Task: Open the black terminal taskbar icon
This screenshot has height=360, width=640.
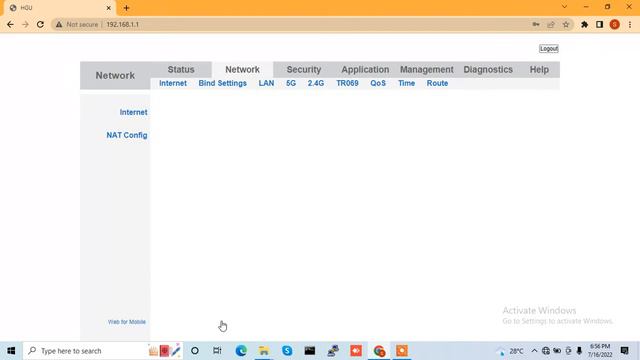Action: 310,351
